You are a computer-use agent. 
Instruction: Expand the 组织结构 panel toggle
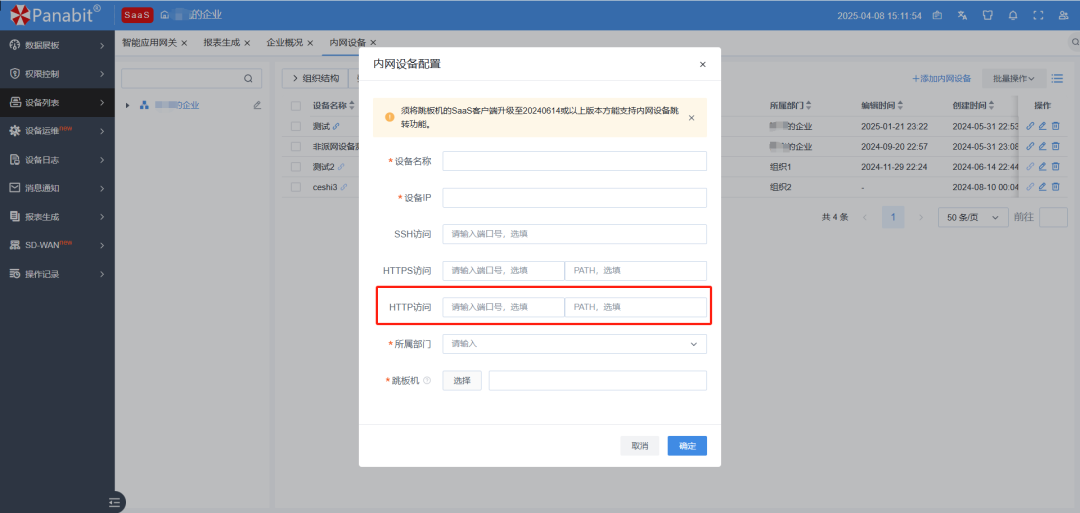pos(315,78)
